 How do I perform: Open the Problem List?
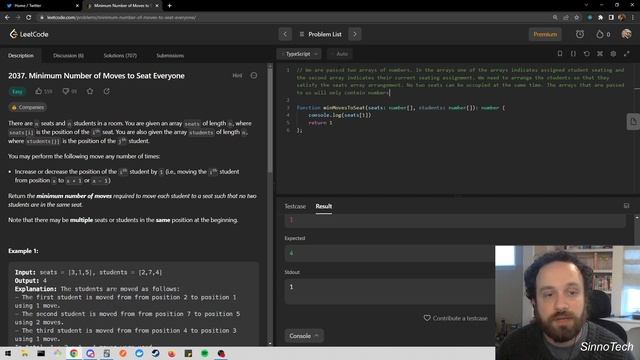[320, 34]
